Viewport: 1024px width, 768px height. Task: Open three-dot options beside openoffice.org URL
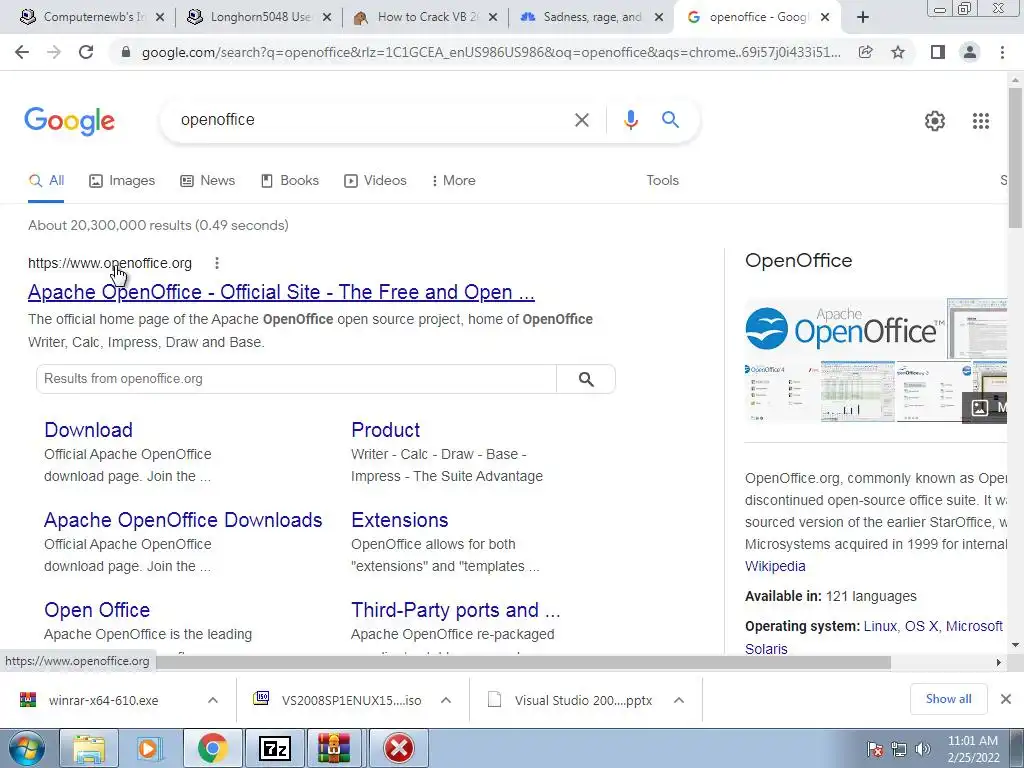217,263
